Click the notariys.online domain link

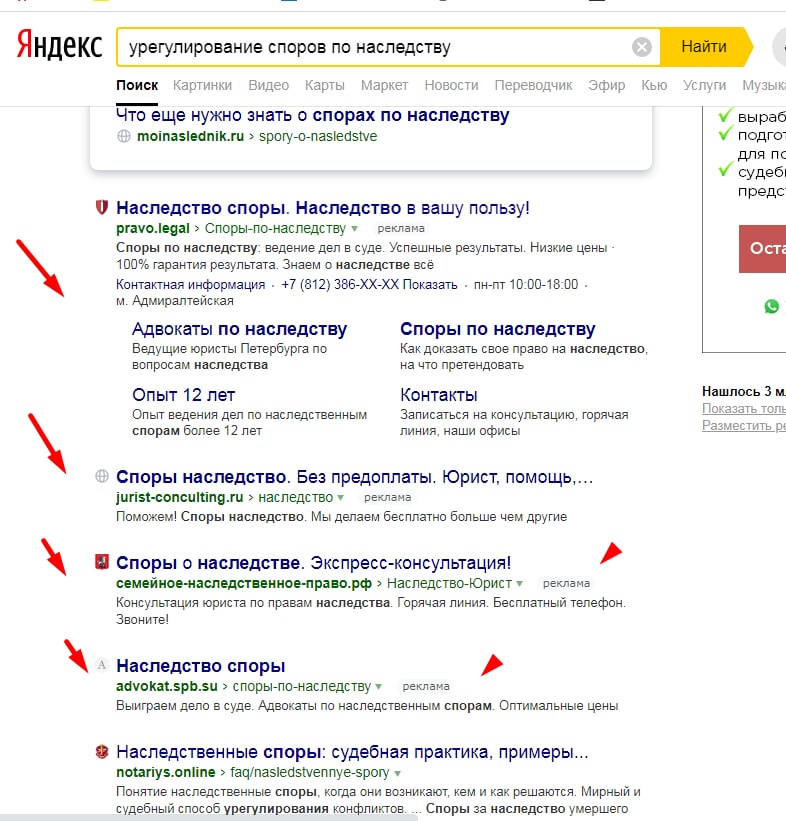[165, 772]
